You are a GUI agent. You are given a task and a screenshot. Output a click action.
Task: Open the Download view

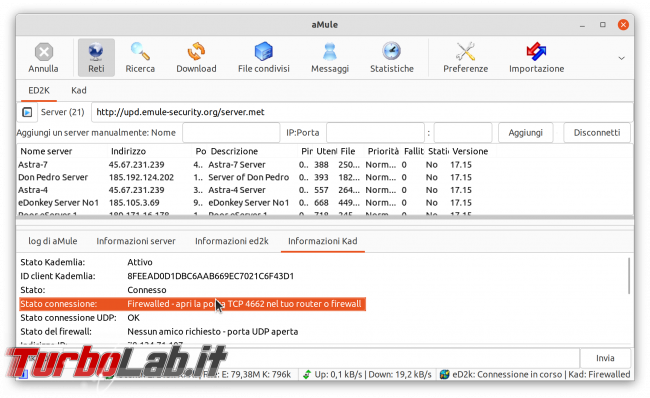click(x=196, y=58)
